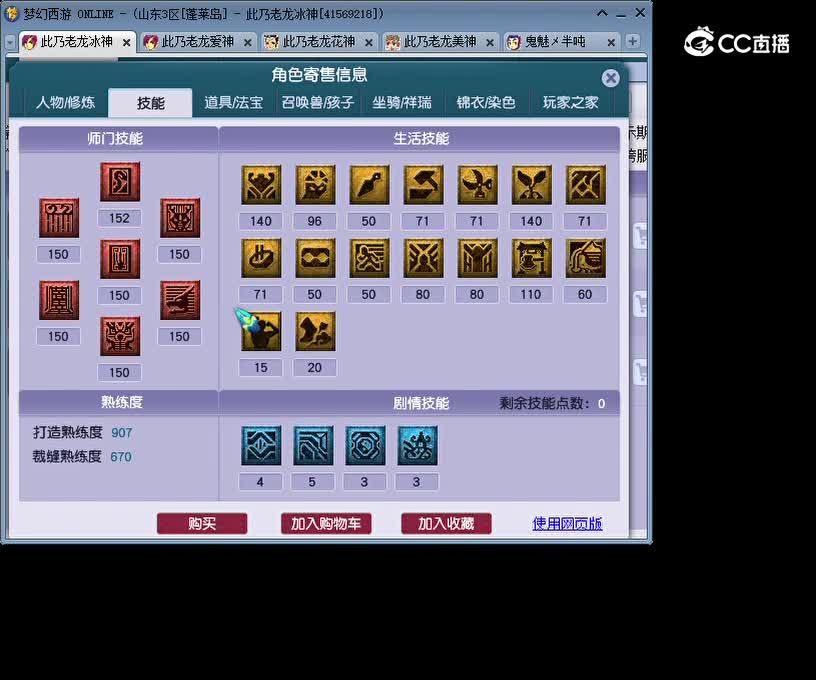Viewport: 816px width, 680px height.
Task: Switch to the 此乃老龙爱神 window tab
Action: pos(198,42)
